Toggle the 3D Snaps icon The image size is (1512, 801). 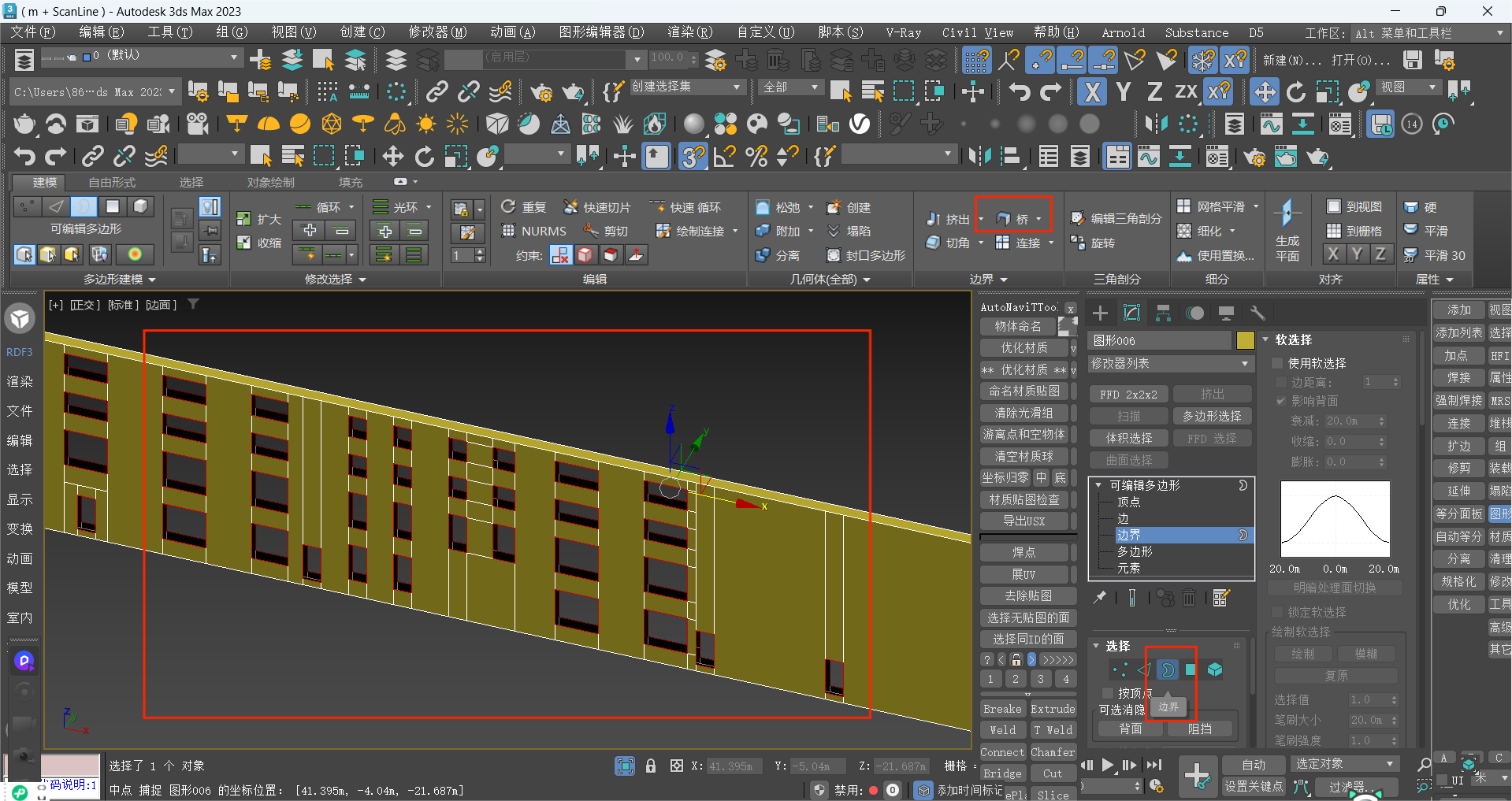[x=693, y=157]
